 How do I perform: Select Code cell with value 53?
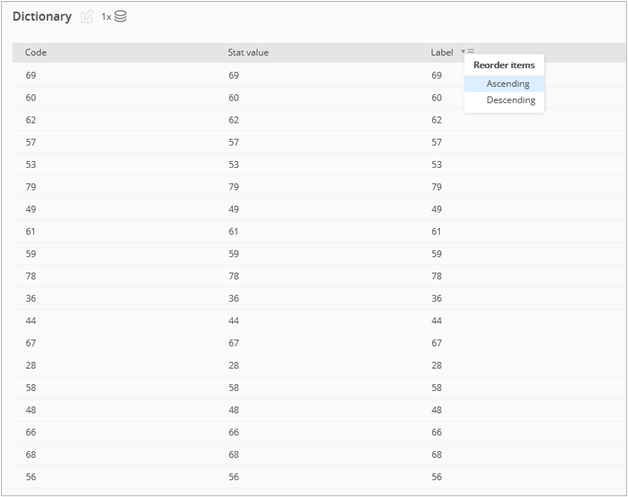click(x=31, y=165)
